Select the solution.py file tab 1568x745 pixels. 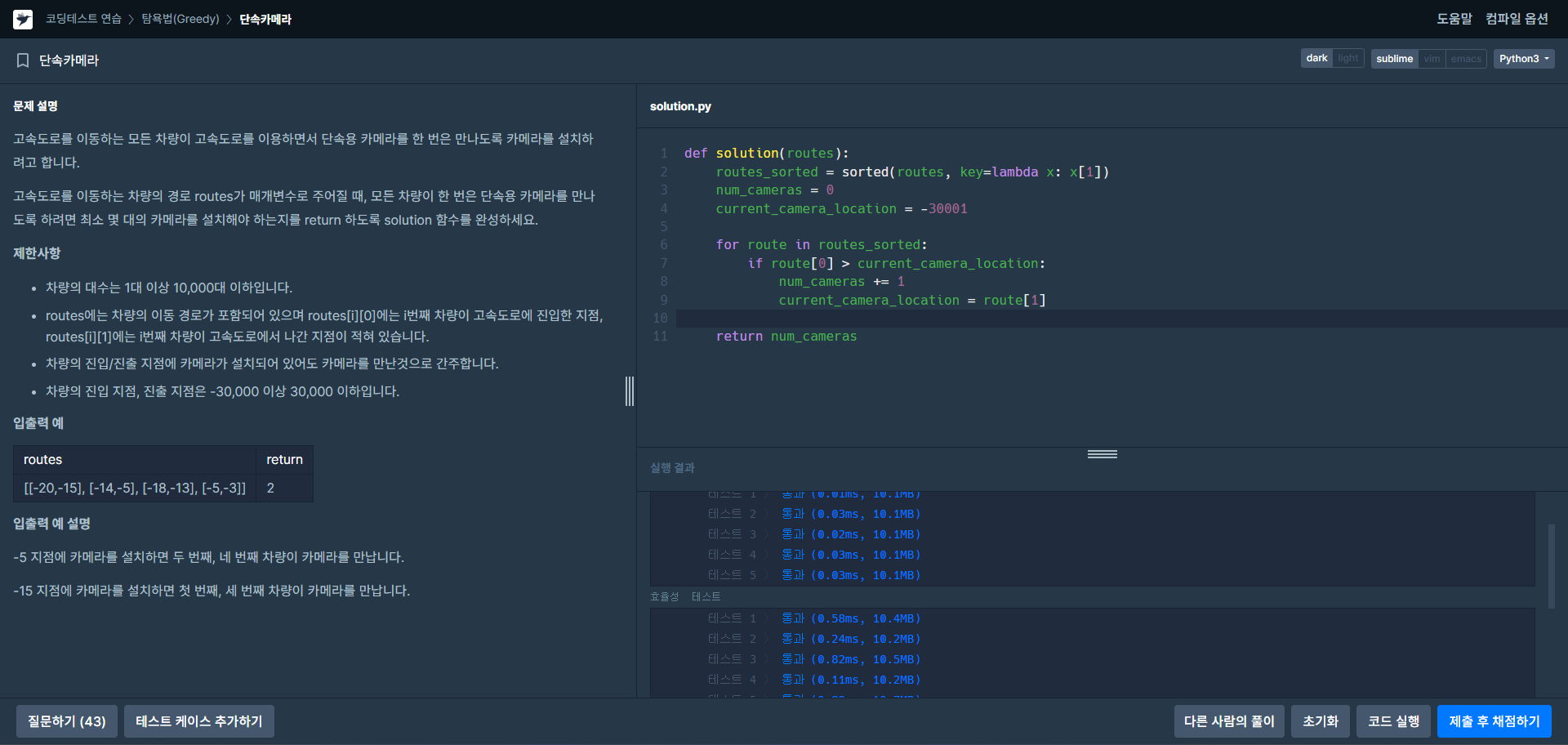point(680,106)
